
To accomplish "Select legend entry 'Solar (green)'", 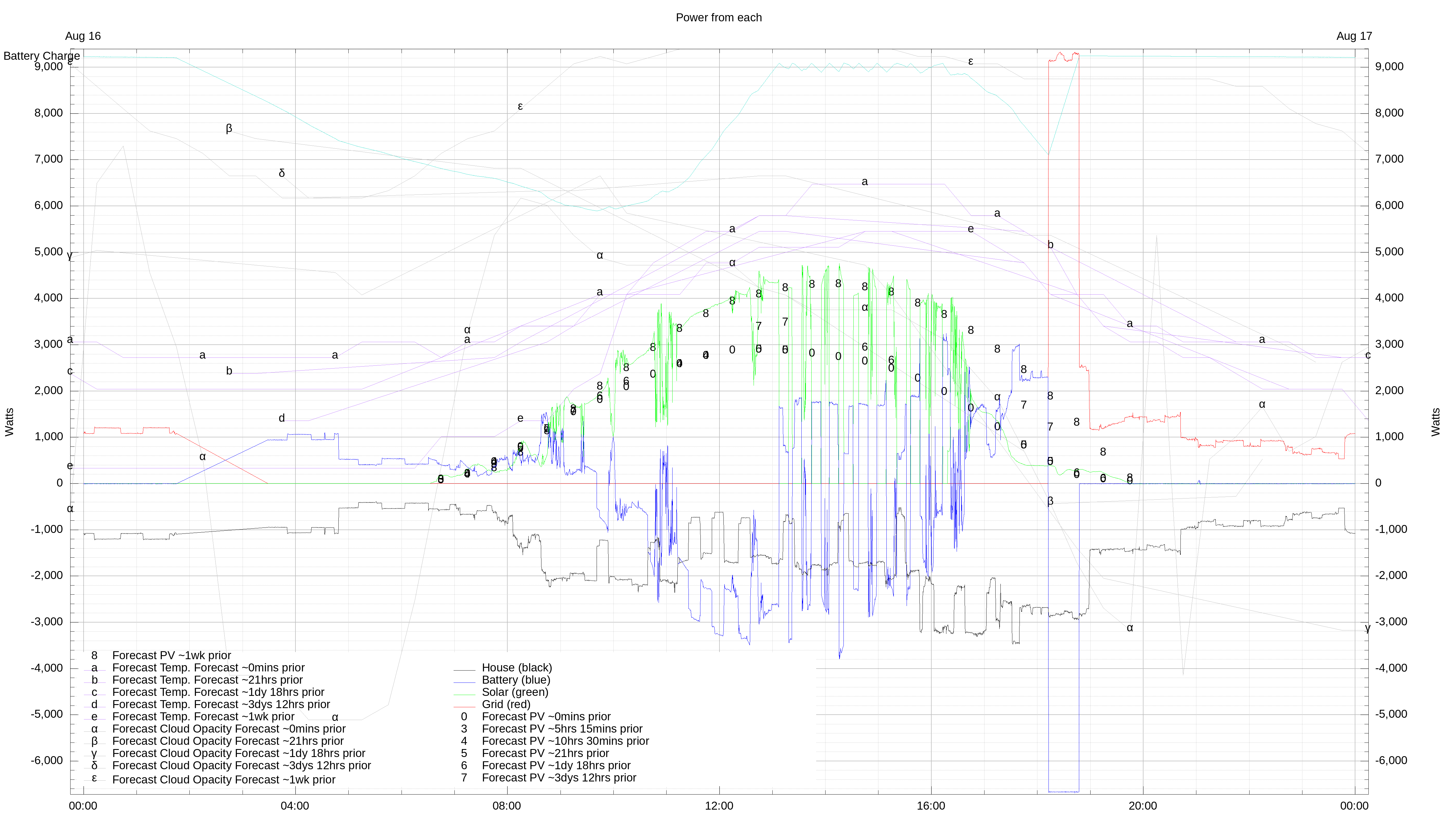I will pos(515,692).
